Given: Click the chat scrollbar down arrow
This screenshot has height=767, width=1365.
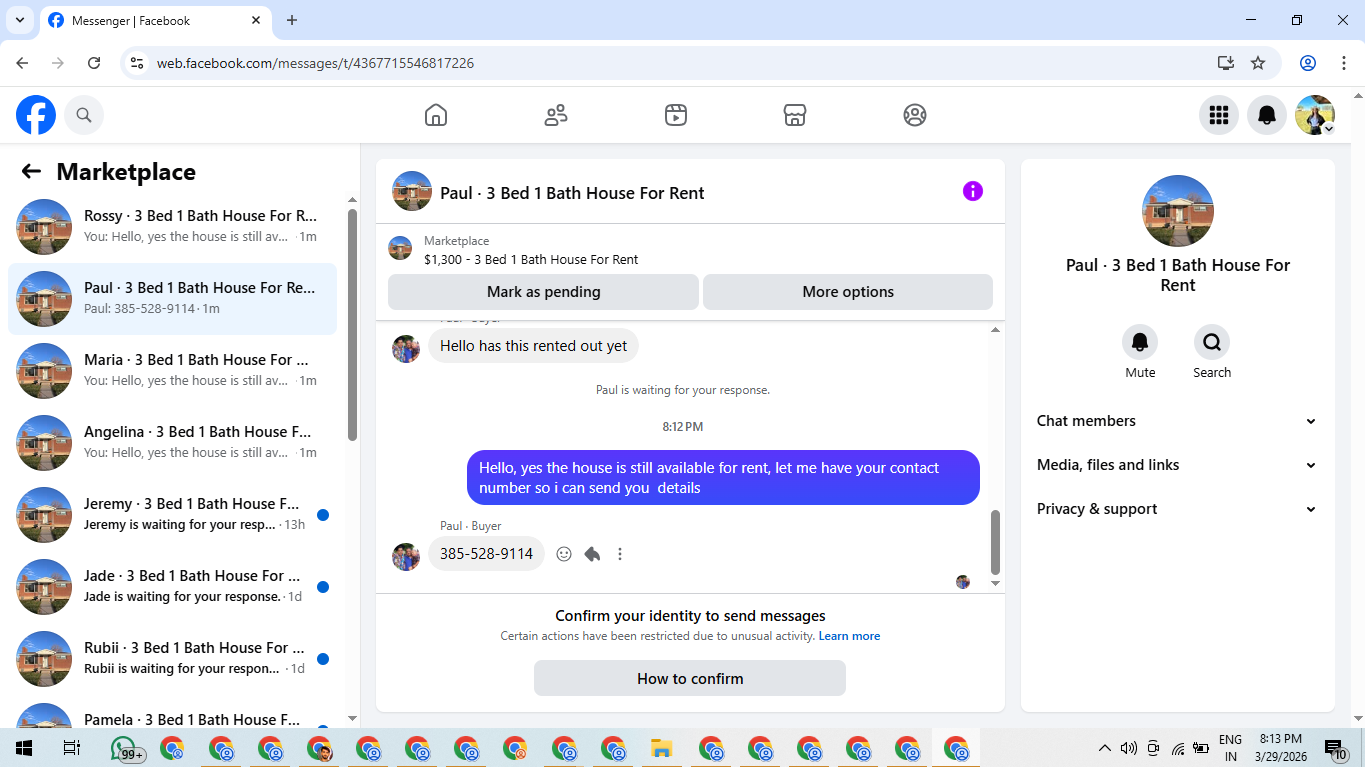Looking at the screenshot, I should coord(995,583).
